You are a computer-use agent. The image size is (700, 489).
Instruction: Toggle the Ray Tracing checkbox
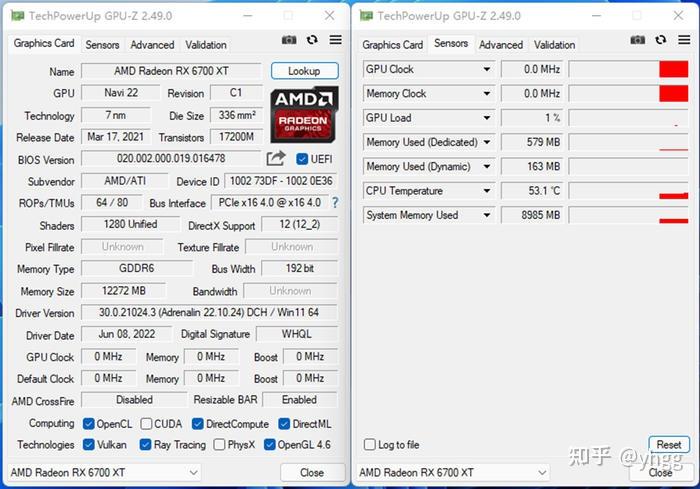pyautogui.click(x=145, y=444)
